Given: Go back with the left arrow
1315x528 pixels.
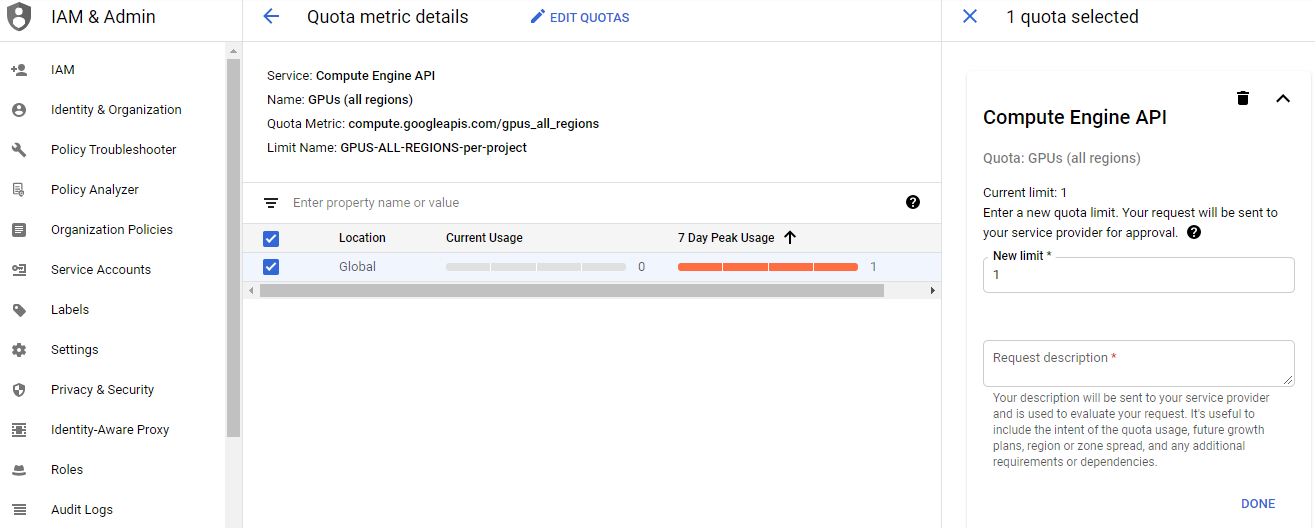Looking at the screenshot, I should (271, 16).
